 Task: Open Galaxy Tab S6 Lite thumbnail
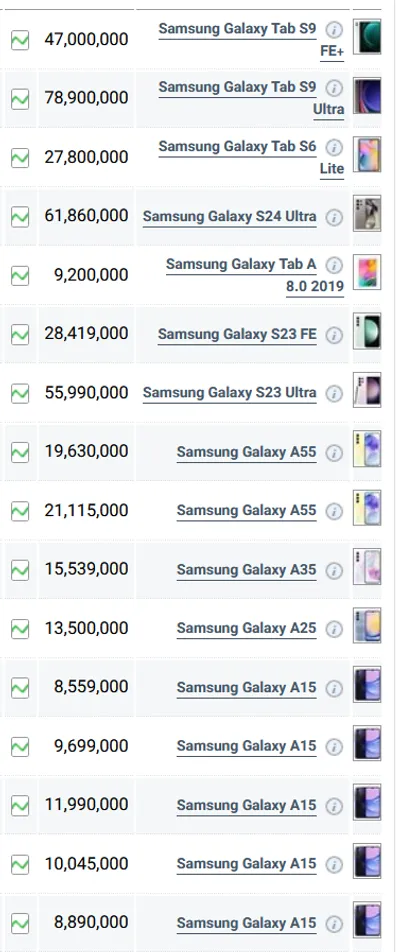367,155
